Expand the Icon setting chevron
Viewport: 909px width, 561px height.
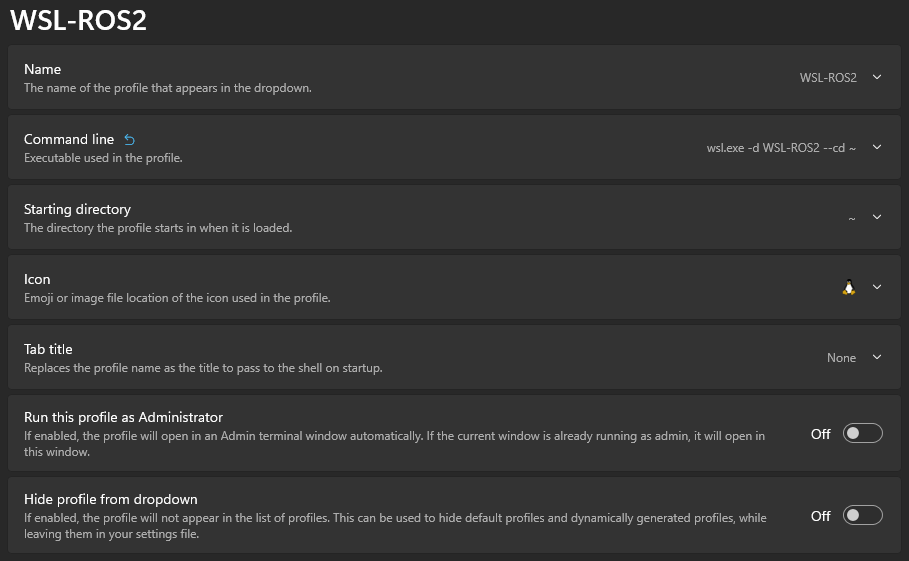(877, 287)
